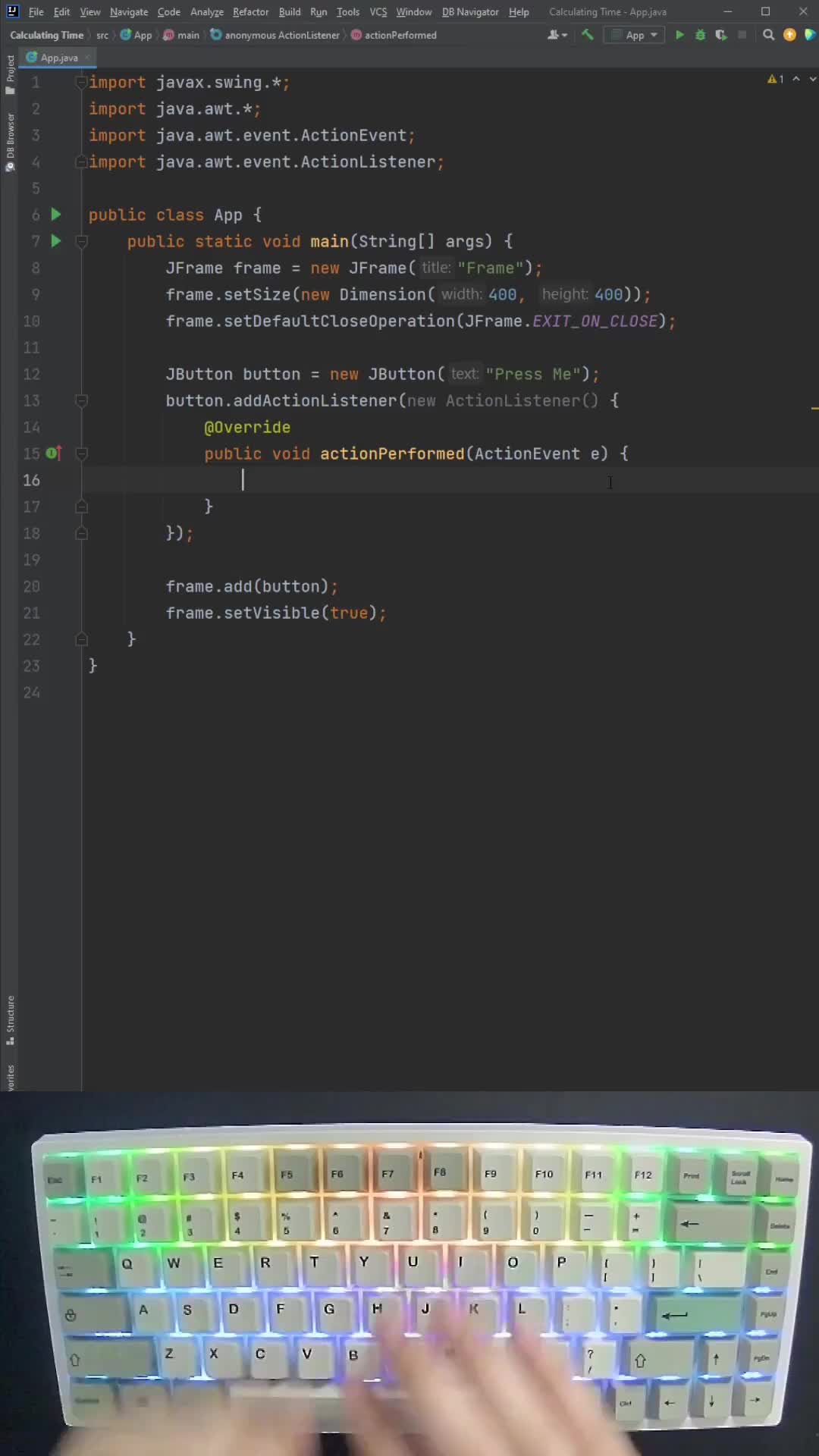Image resolution: width=819 pixels, height=1456 pixels.
Task: Open the VCS menu
Action: point(378,12)
